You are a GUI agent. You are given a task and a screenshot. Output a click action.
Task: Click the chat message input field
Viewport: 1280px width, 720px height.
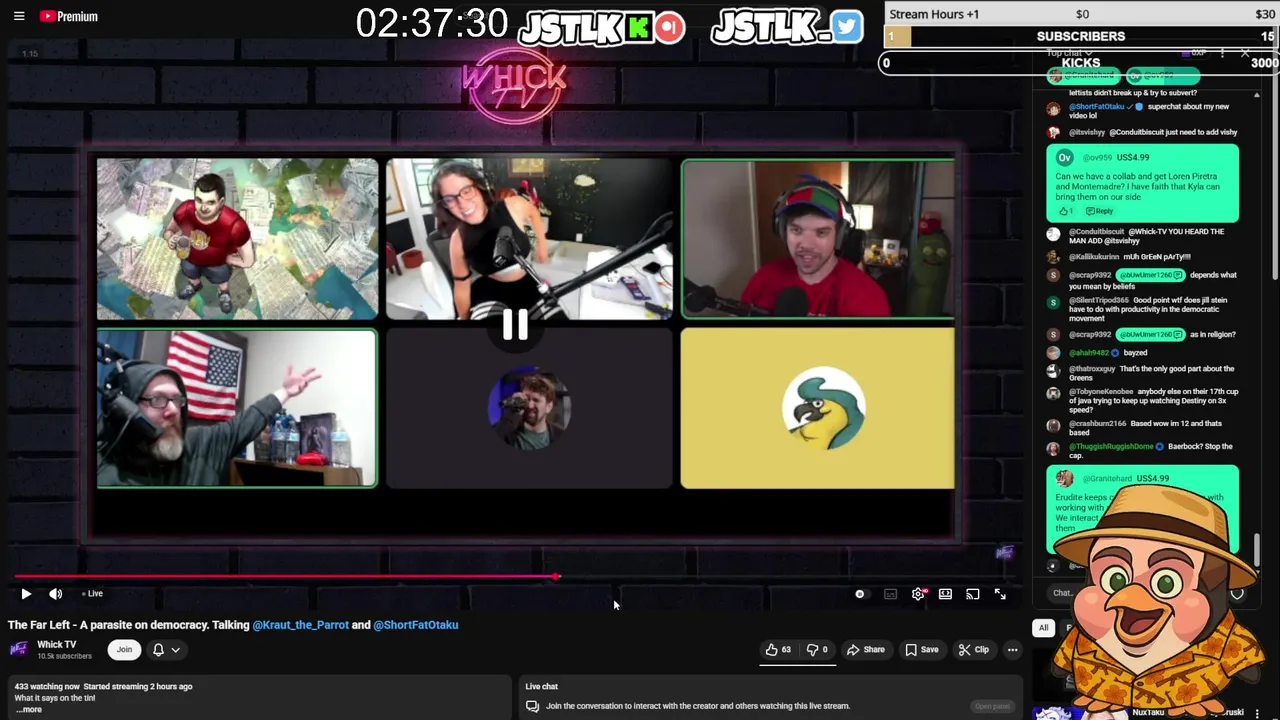[1062, 593]
